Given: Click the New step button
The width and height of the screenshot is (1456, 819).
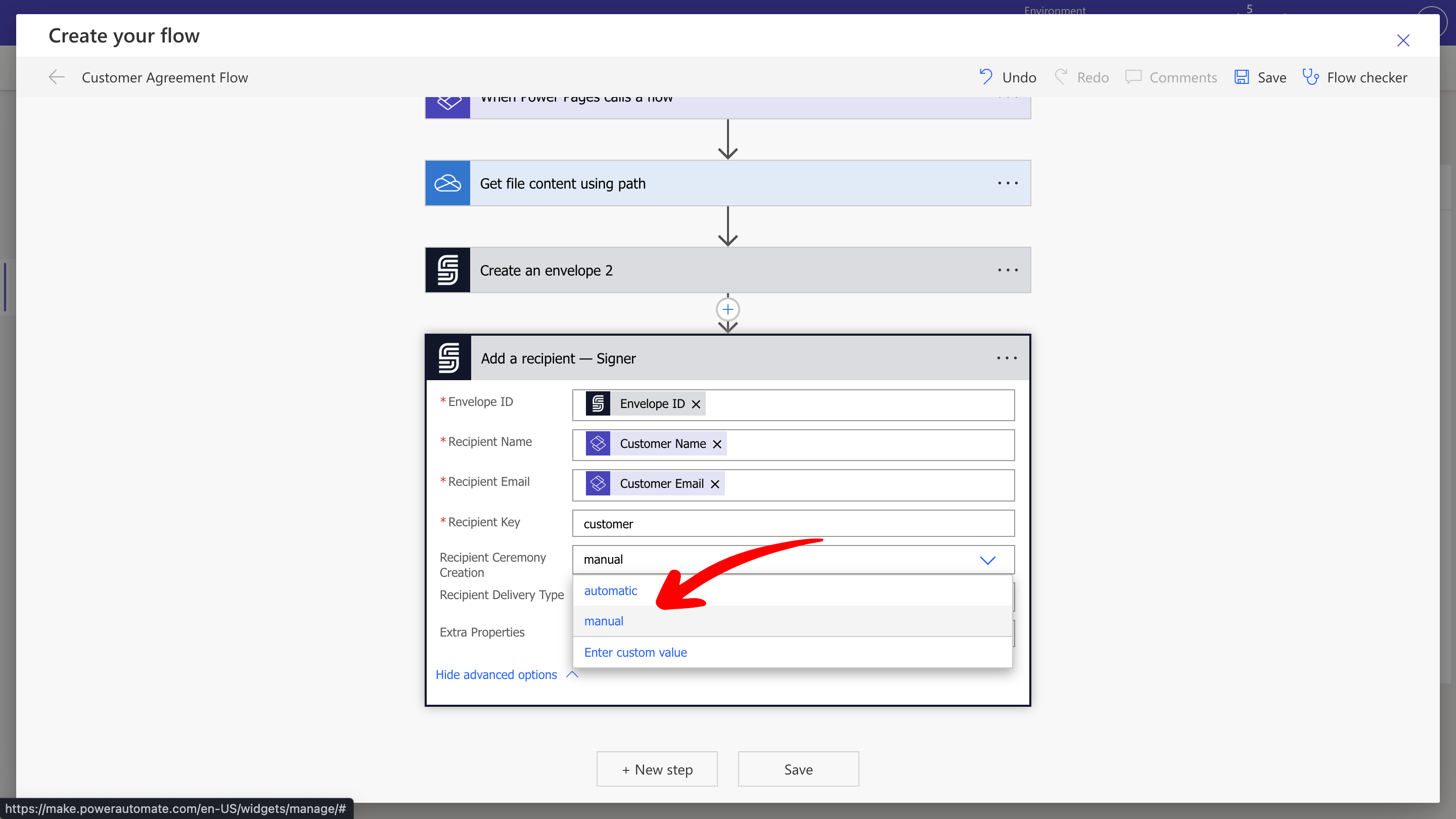Looking at the screenshot, I should tap(657, 768).
